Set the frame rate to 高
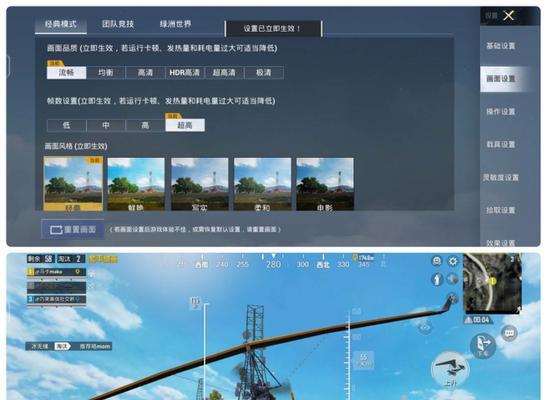 pos(145,125)
